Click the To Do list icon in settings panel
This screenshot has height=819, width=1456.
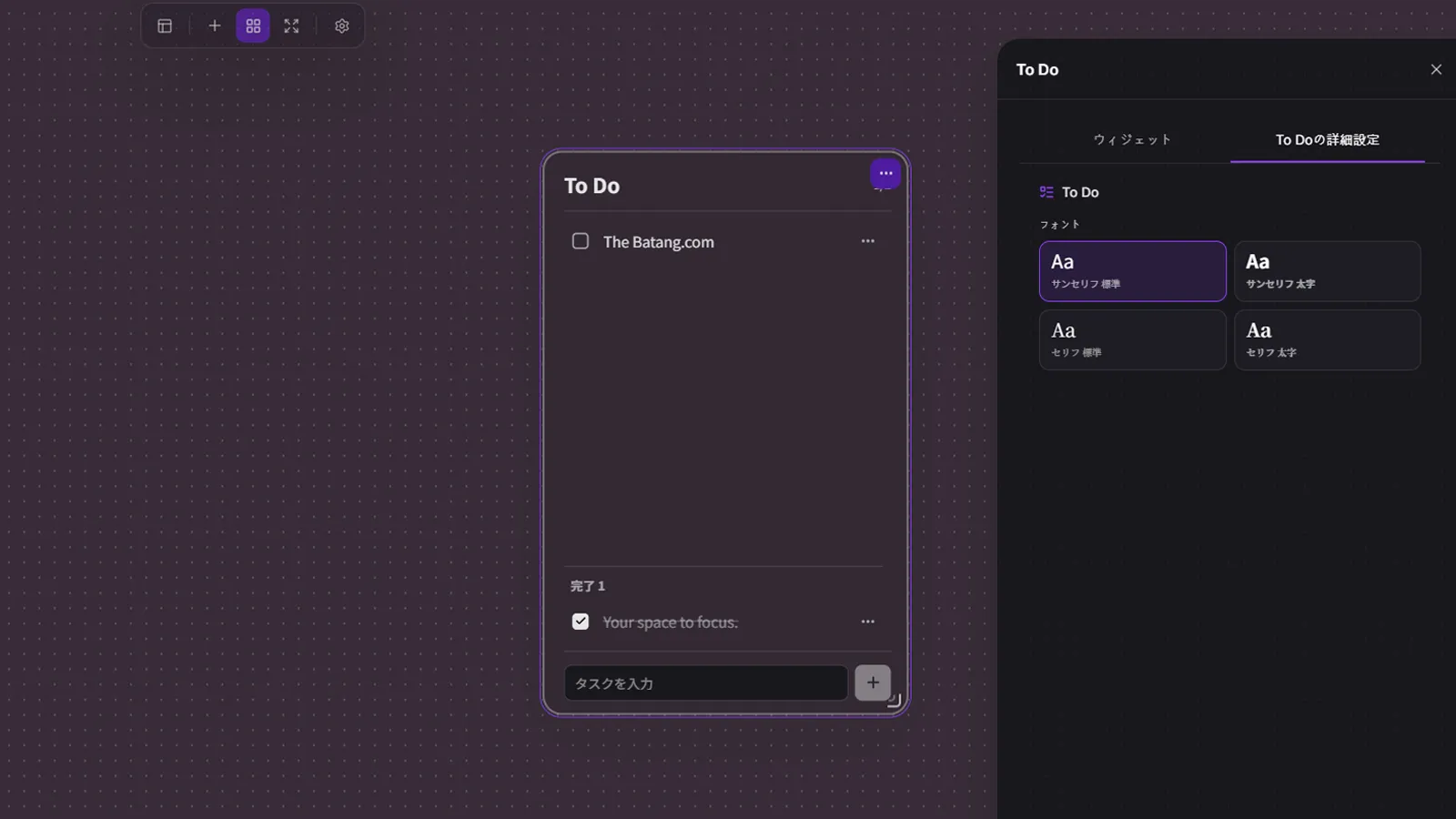[x=1046, y=192]
